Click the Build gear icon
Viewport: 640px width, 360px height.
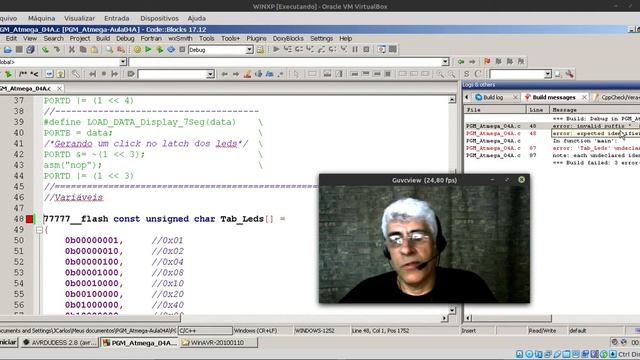(x=137, y=50)
